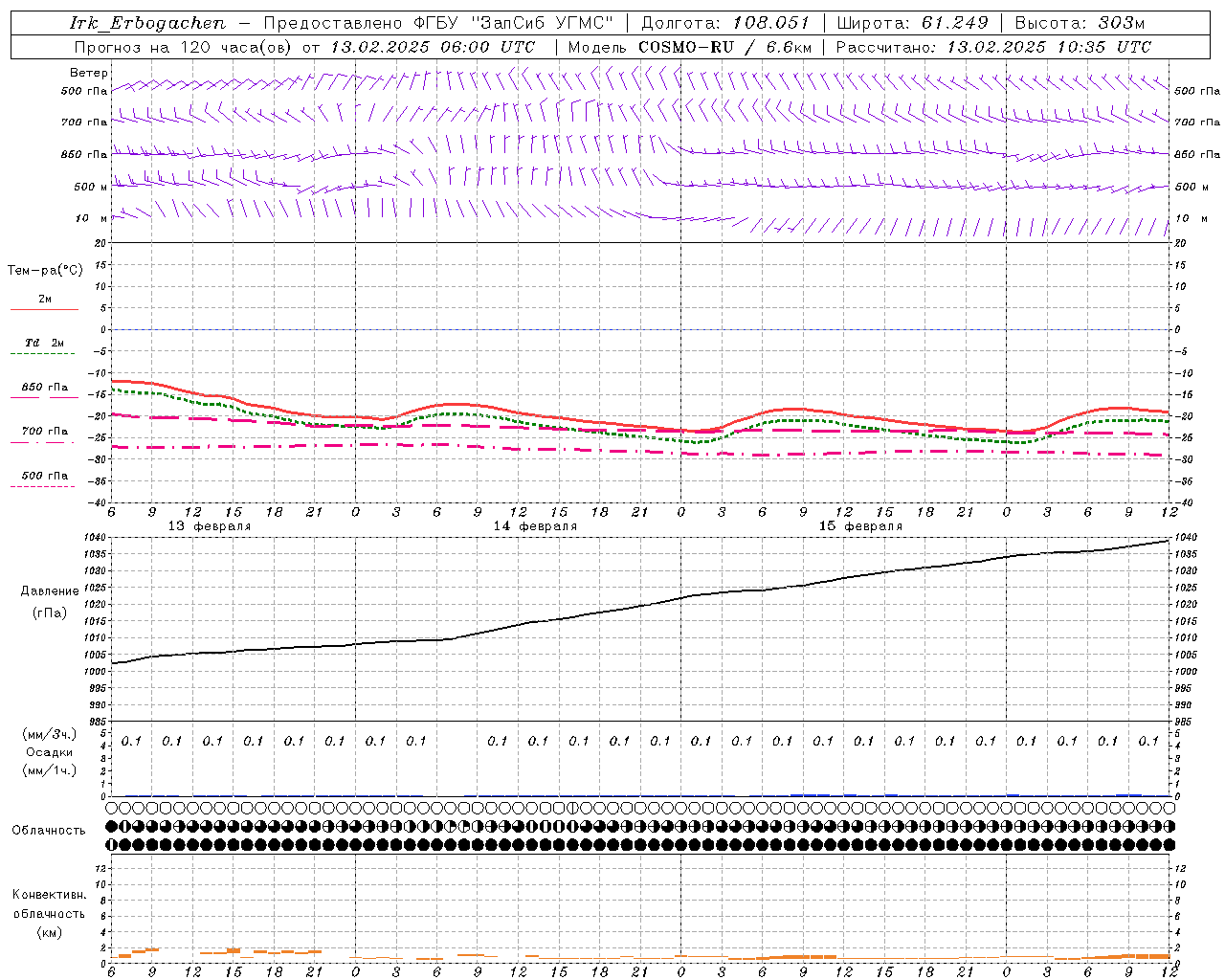The height and width of the screenshot is (980, 1225).
Task: Click the 500 гПа temperature legend entry
Action: click(x=44, y=476)
